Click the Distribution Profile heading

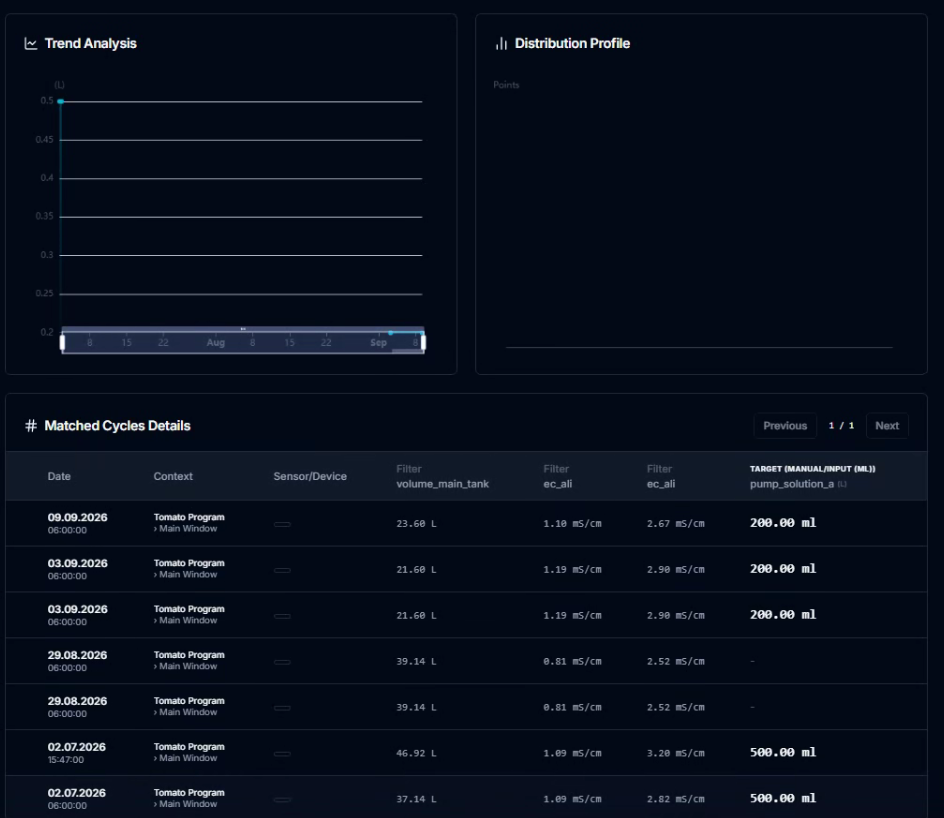coord(572,43)
